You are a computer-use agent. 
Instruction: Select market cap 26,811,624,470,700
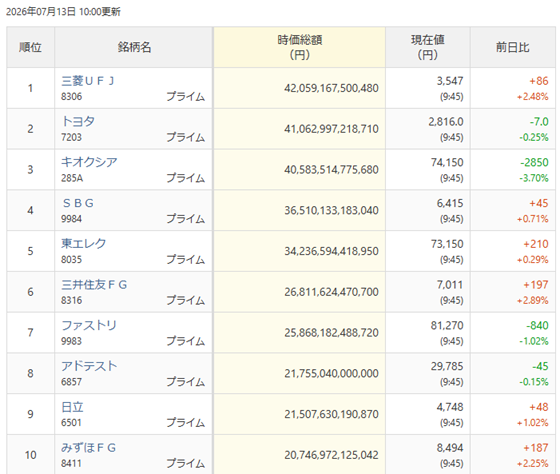click(x=331, y=292)
